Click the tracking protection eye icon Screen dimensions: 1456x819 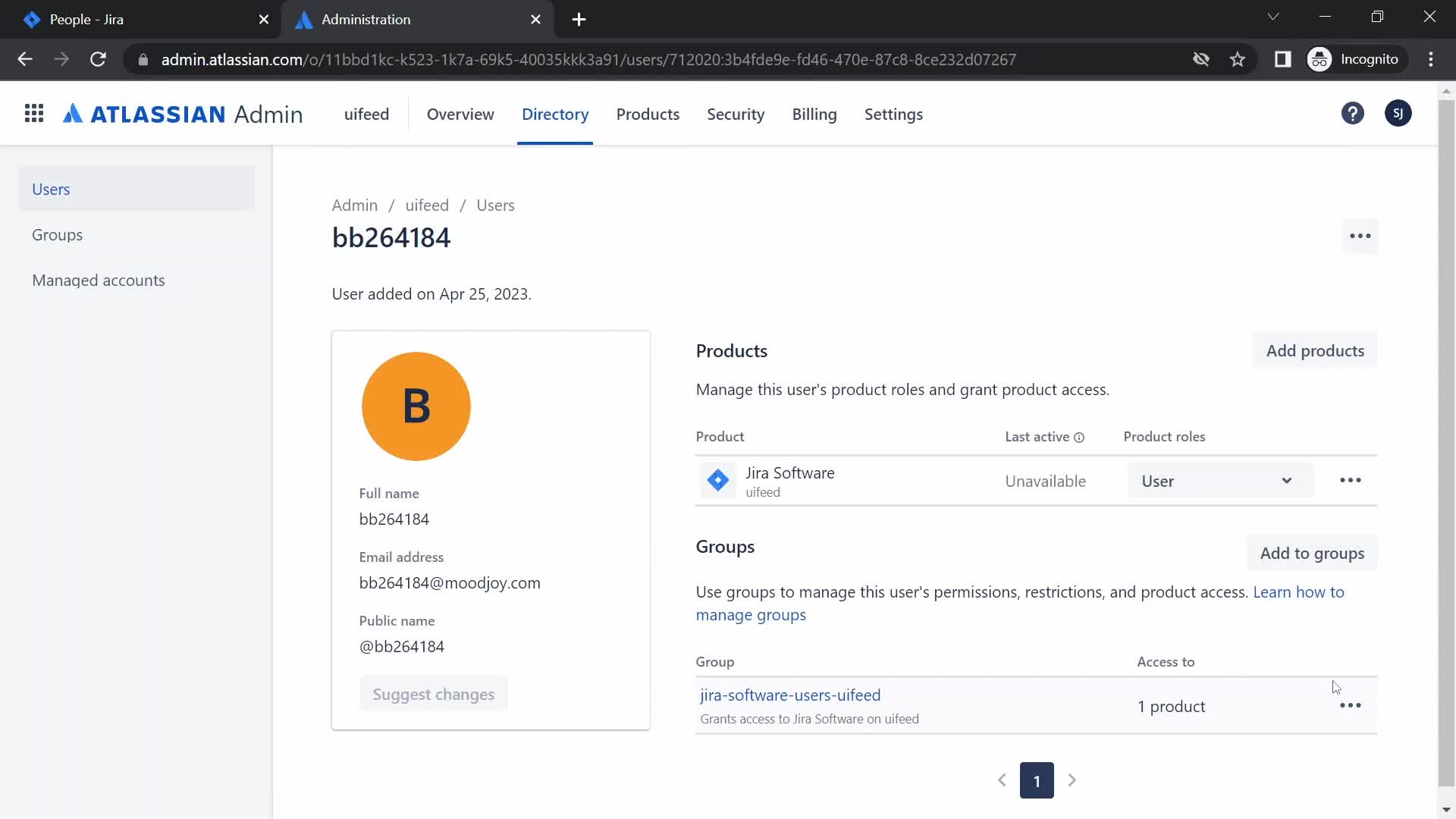[x=1200, y=59]
